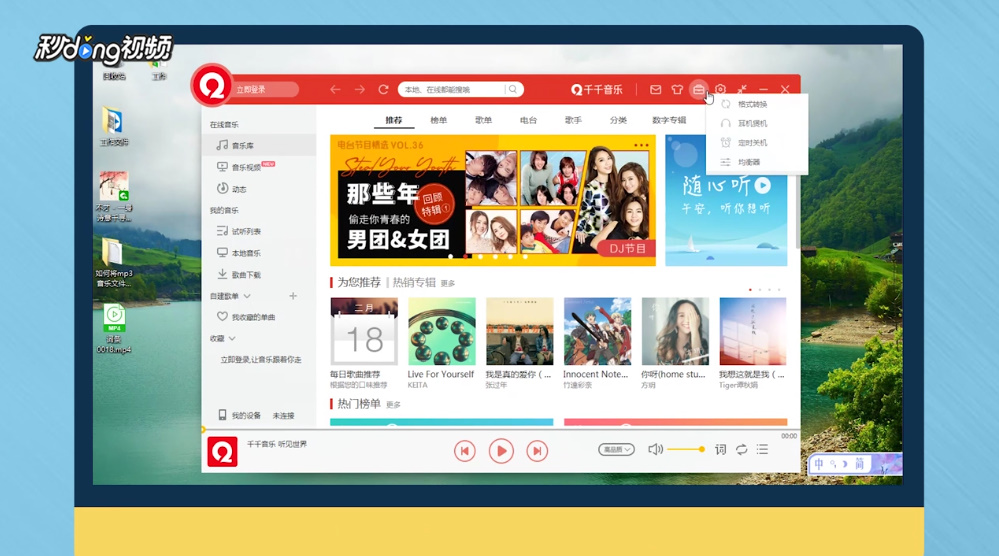Open 试听列表 in the sidebar
Screen dimensions: 999x556
[239, 231]
